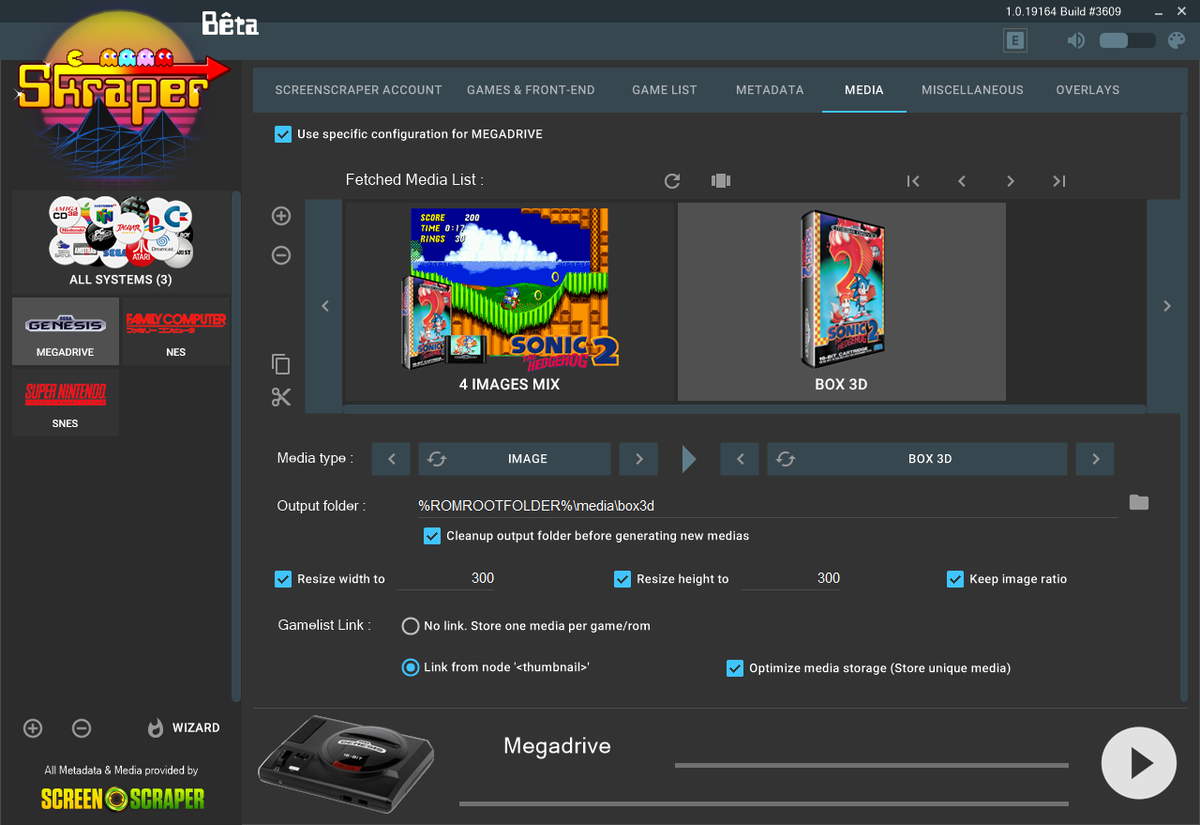Open Games & Front-End tab
This screenshot has width=1200, height=825.
coord(531,90)
